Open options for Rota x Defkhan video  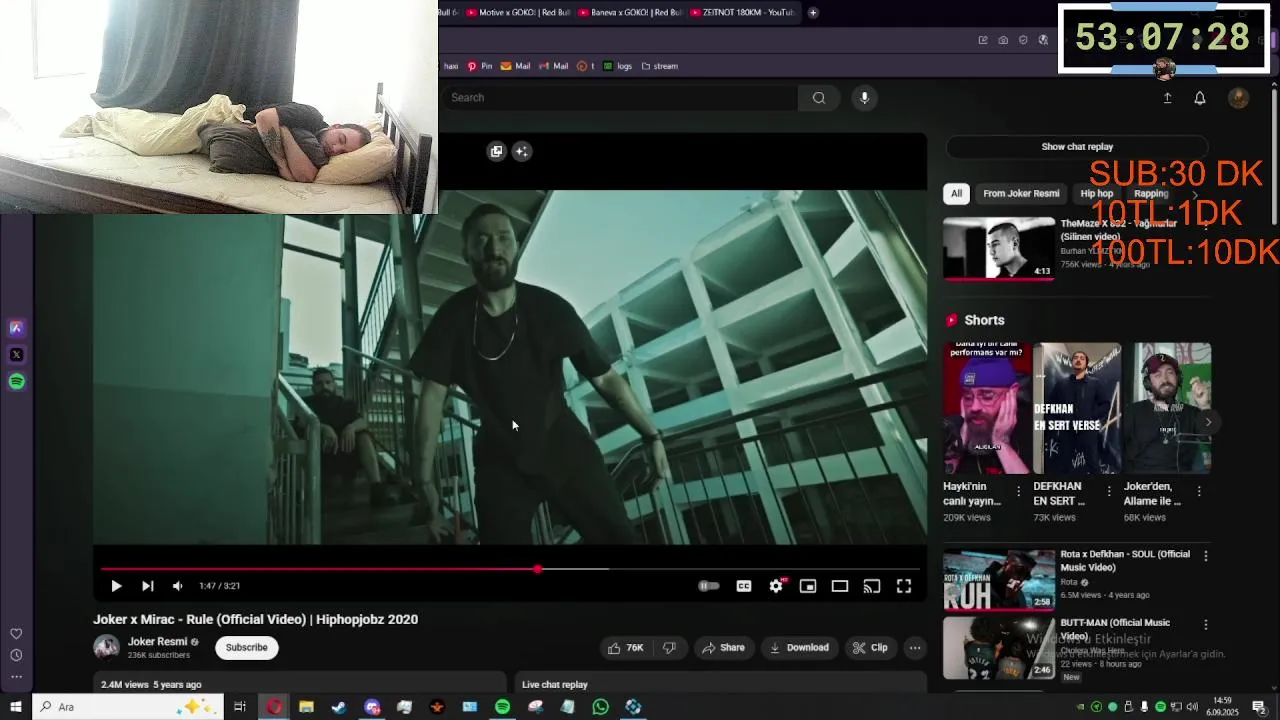click(1205, 556)
